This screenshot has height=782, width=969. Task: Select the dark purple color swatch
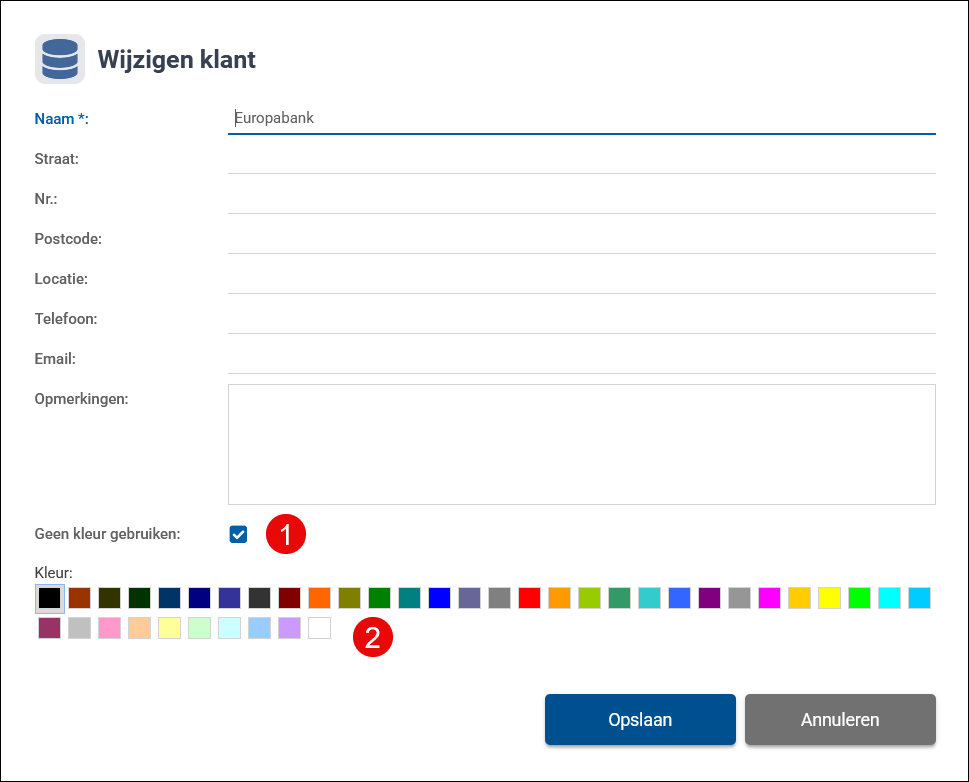[710, 598]
